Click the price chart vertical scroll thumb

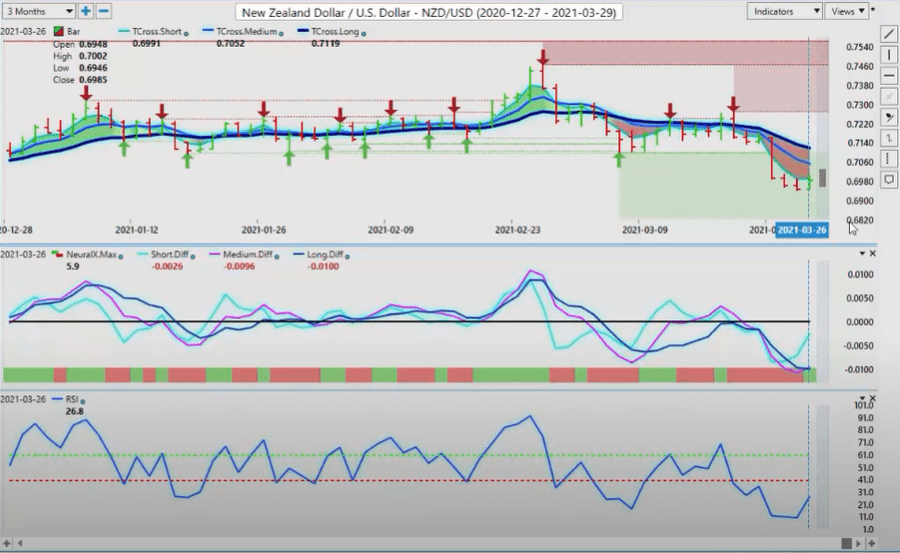pos(823,178)
